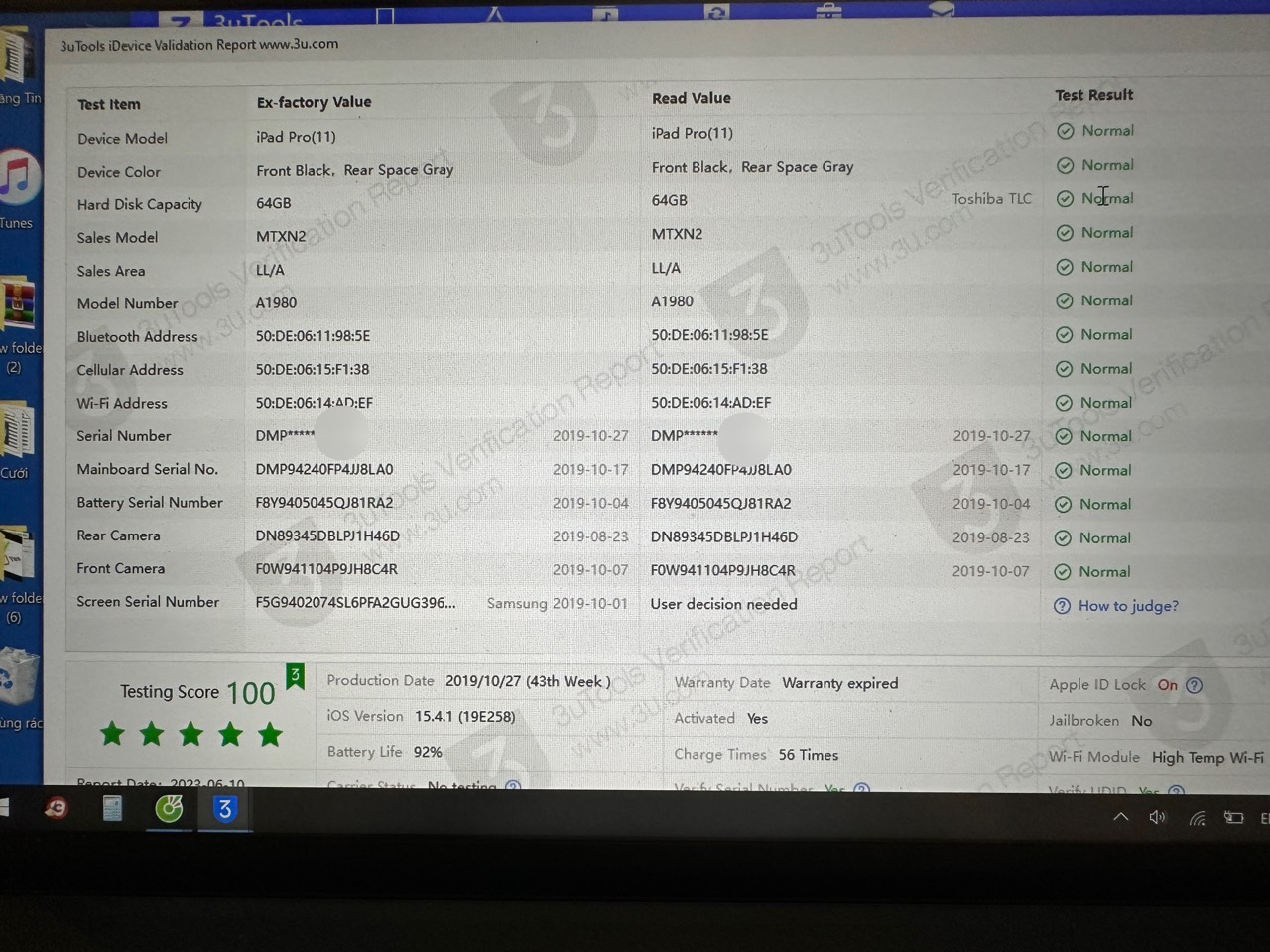Click the Test Result column header

[x=1093, y=95]
